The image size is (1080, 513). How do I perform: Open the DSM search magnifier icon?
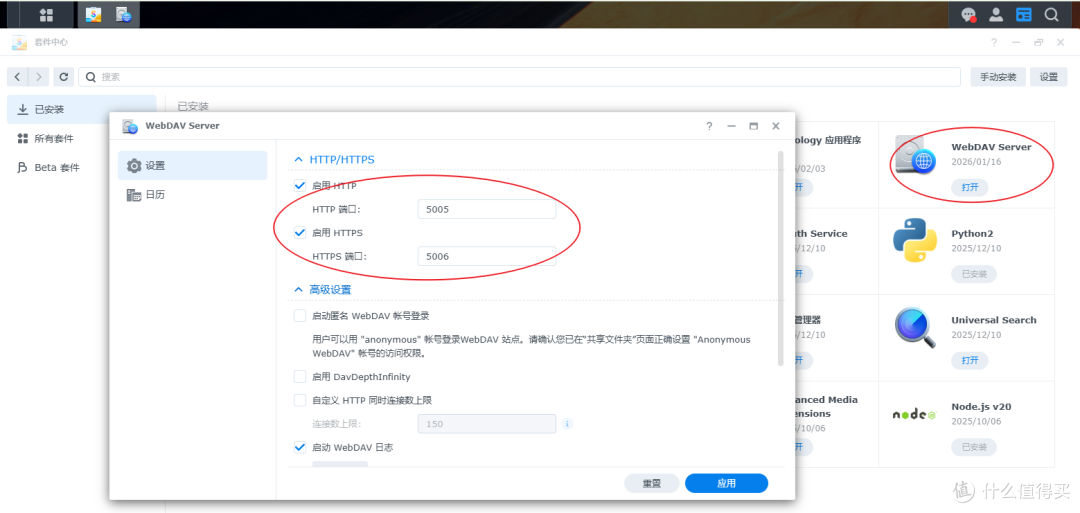pyautogui.click(x=1051, y=14)
